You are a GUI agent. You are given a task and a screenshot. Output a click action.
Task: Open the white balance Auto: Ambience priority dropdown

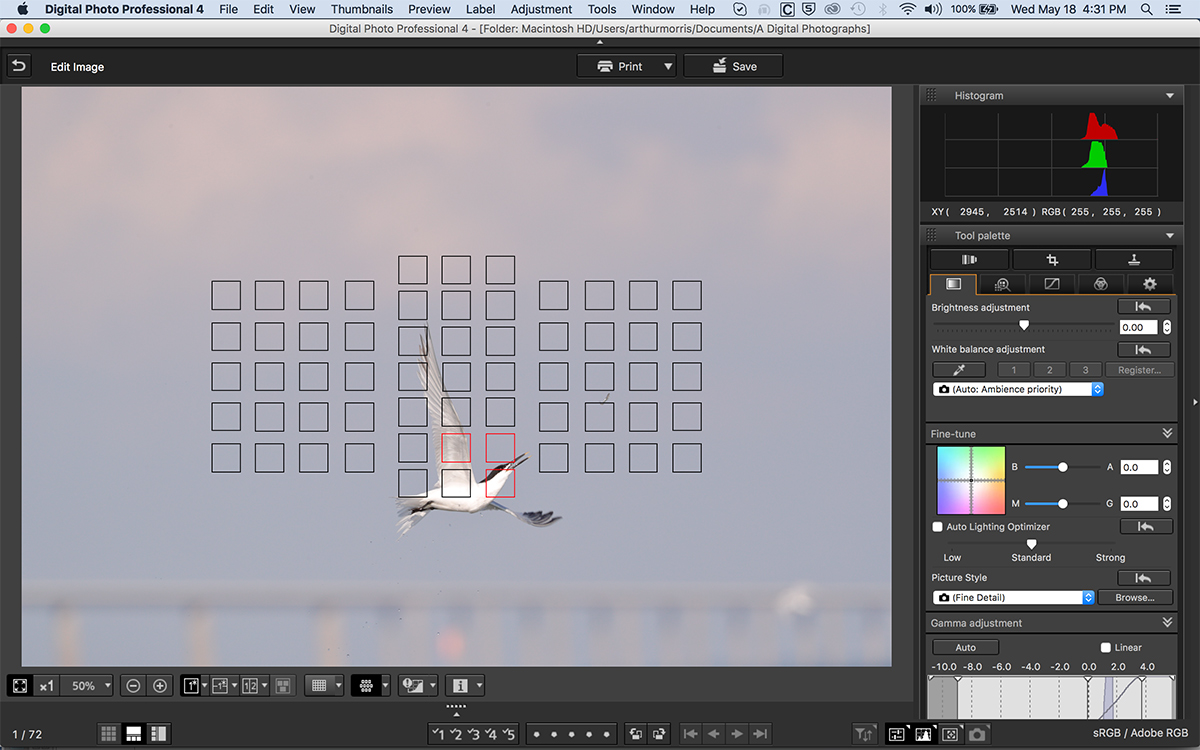coord(1018,389)
